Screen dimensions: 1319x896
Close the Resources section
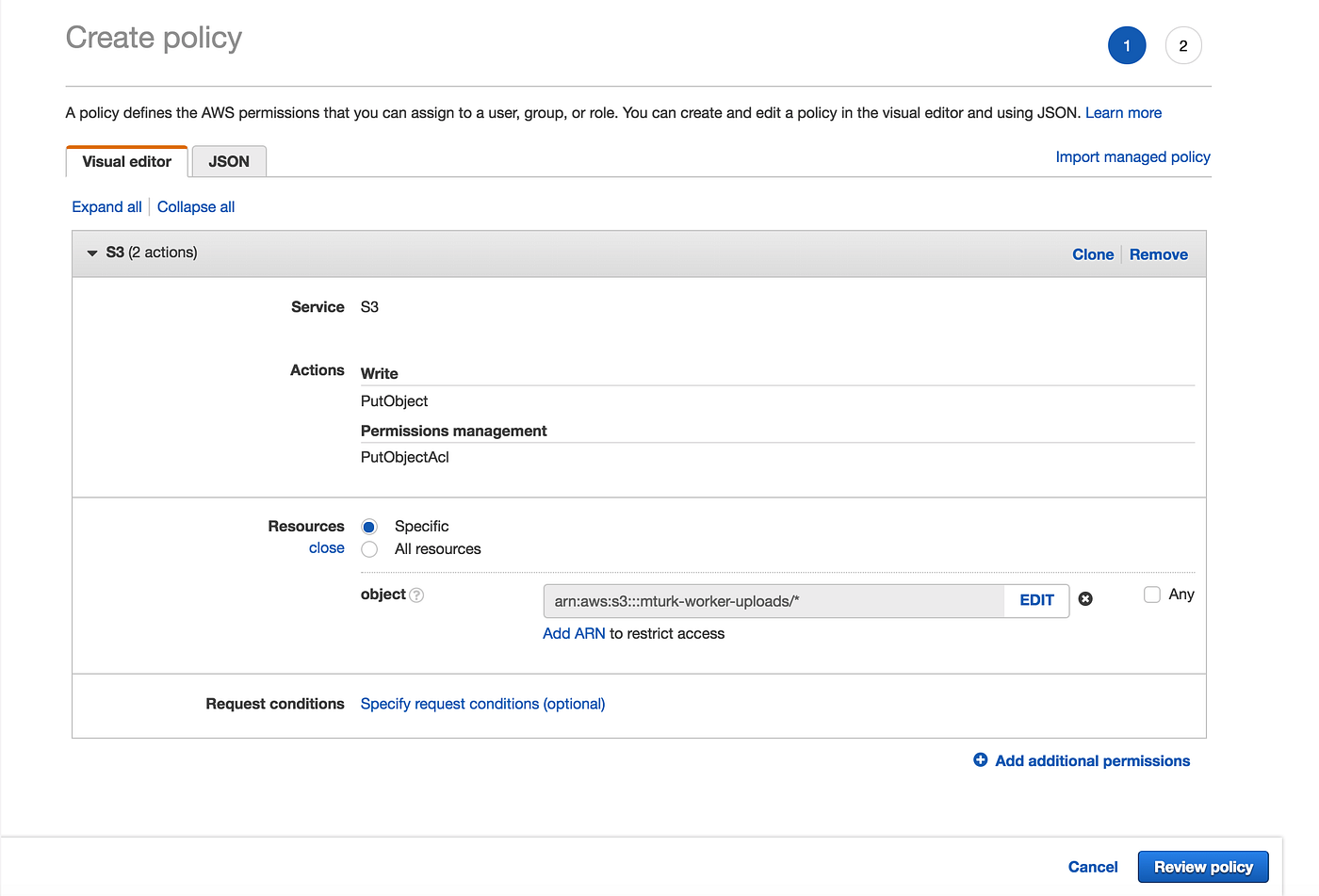pos(327,548)
